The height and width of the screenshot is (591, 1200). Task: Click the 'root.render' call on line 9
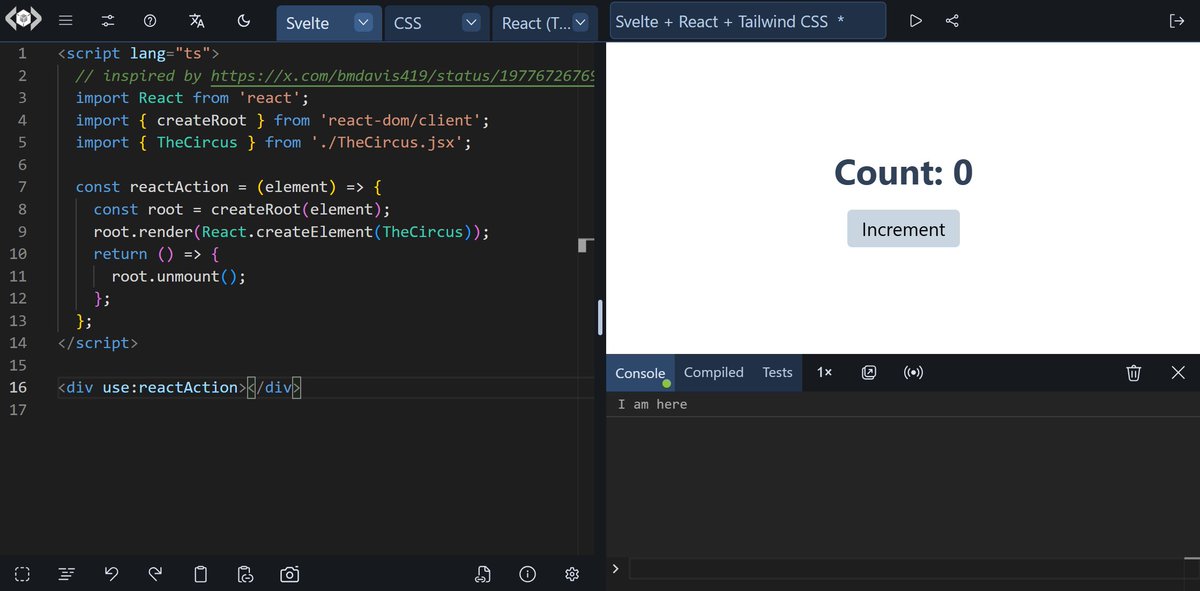[143, 232]
